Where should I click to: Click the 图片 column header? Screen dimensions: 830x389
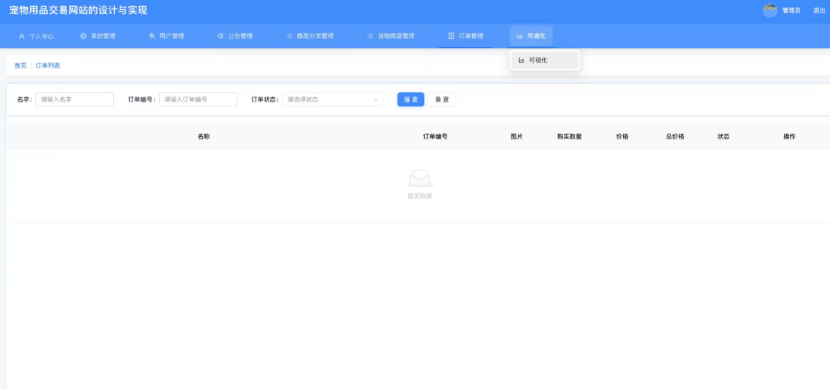517,137
